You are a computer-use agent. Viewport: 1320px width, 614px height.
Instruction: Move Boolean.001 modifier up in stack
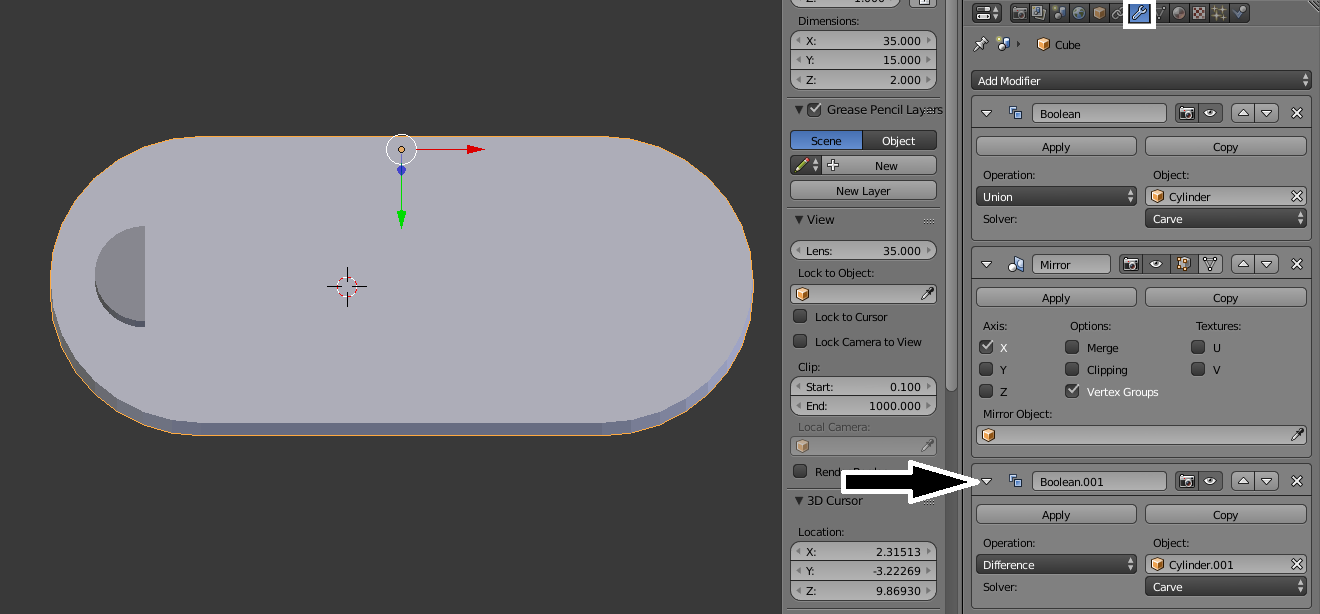pos(1243,481)
